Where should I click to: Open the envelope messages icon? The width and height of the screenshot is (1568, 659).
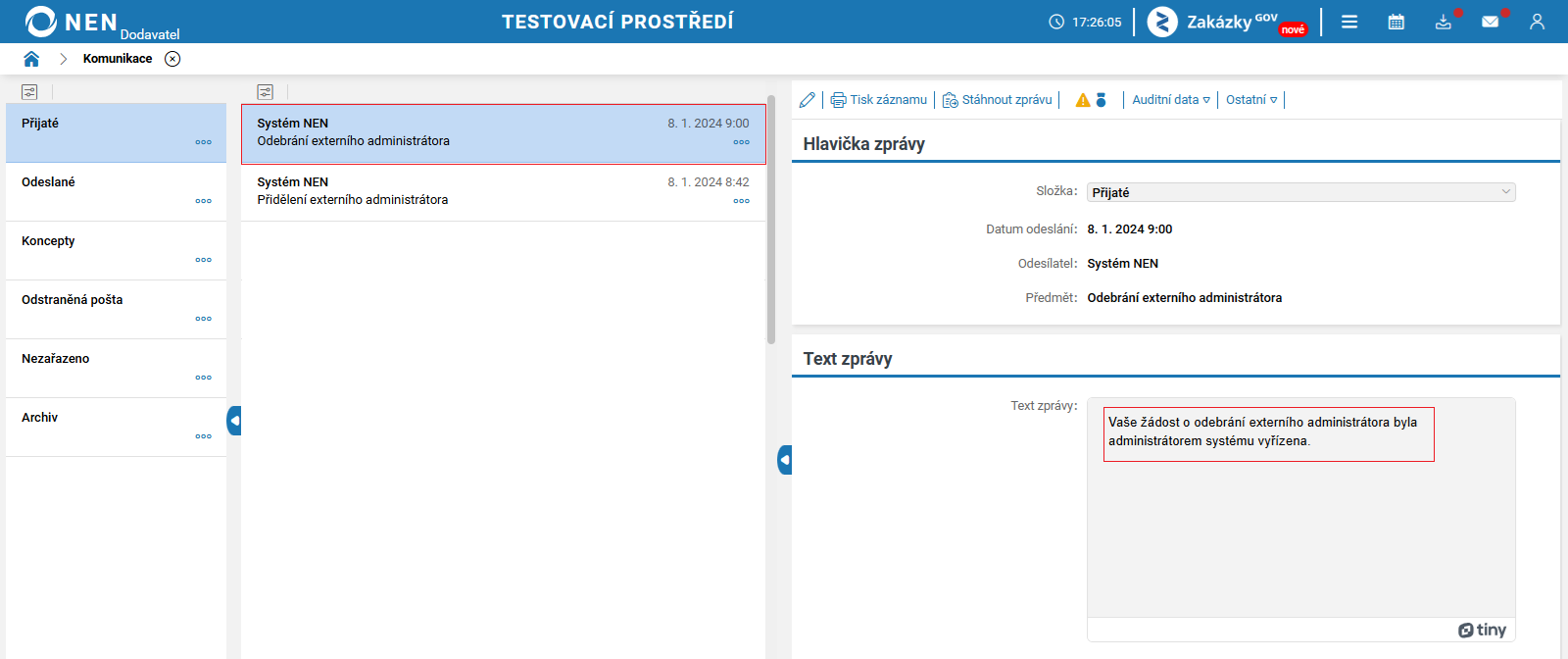pyautogui.click(x=1491, y=22)
